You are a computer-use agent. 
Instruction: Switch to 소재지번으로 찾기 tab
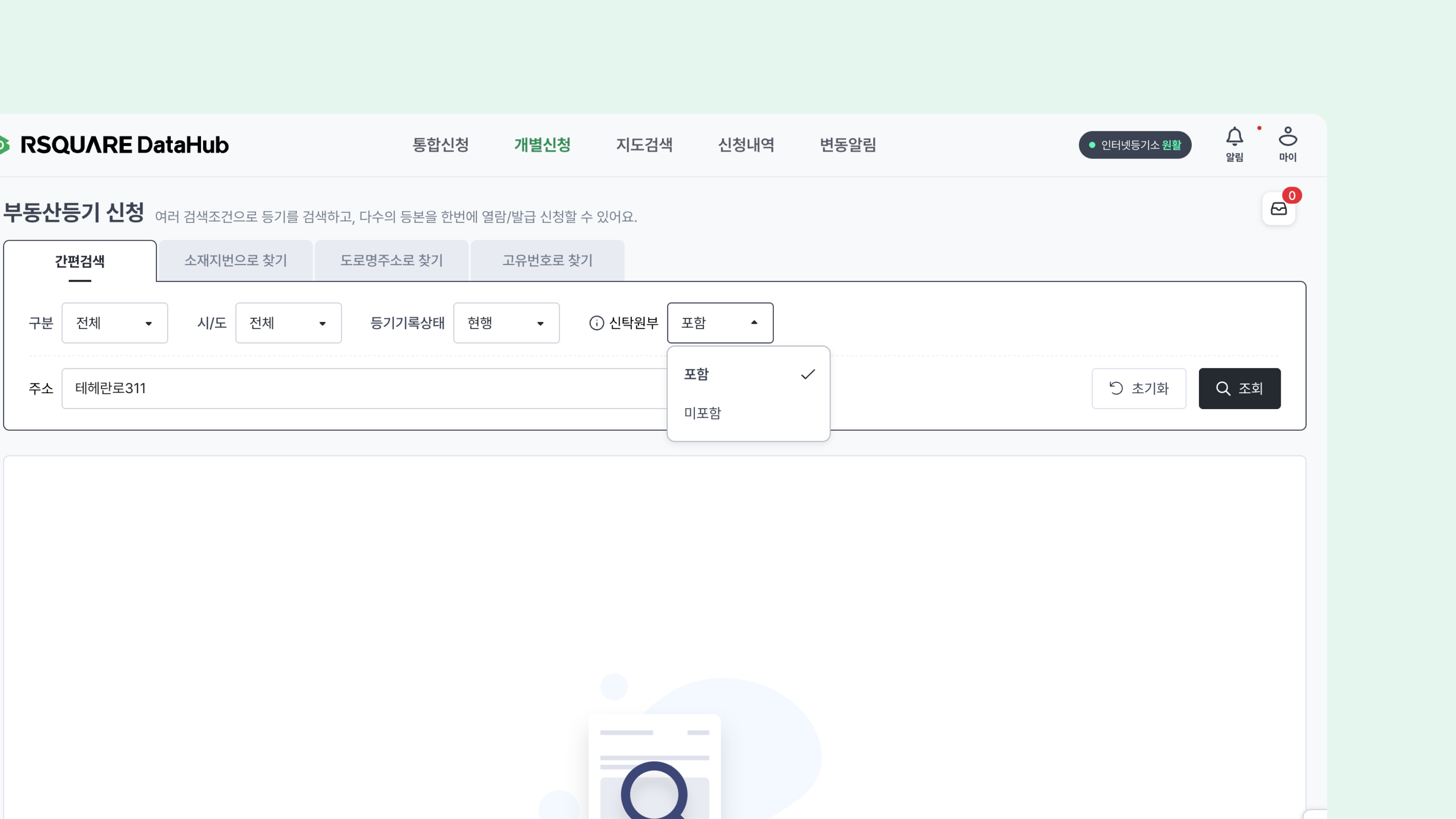pos(236,260)
